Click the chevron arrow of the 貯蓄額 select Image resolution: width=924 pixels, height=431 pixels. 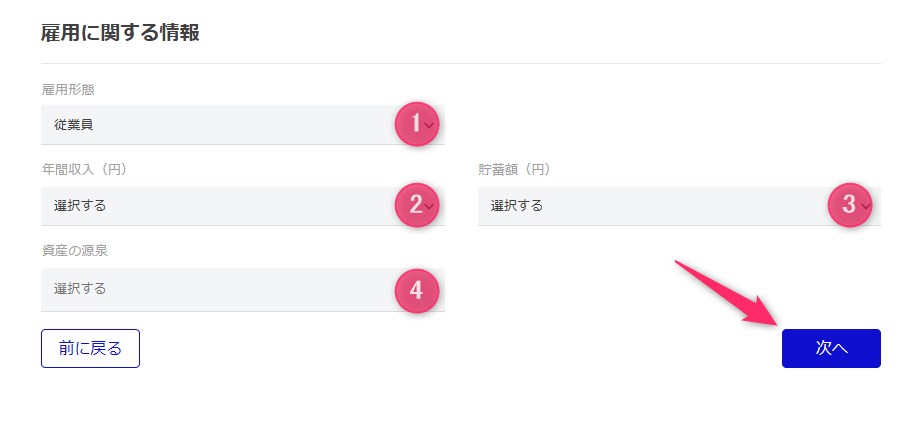tap(866, 206)
